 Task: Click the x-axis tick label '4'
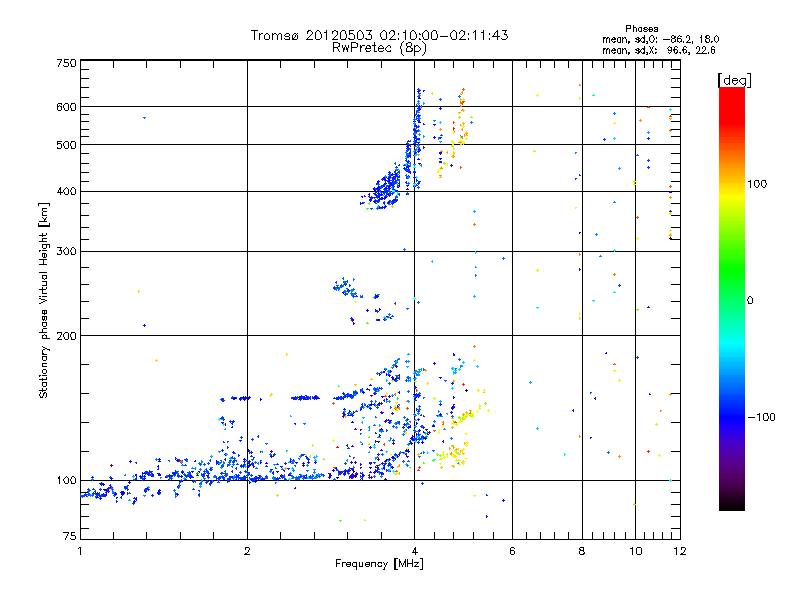pos(414,551)
